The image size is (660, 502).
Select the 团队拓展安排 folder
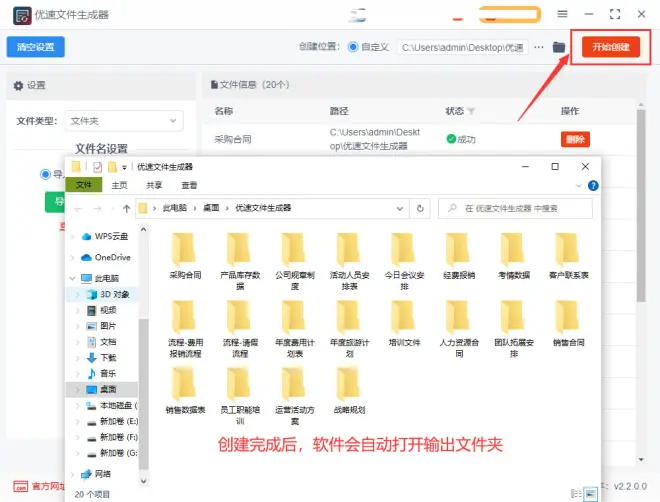pyautogui.click(x=514, y=329)
